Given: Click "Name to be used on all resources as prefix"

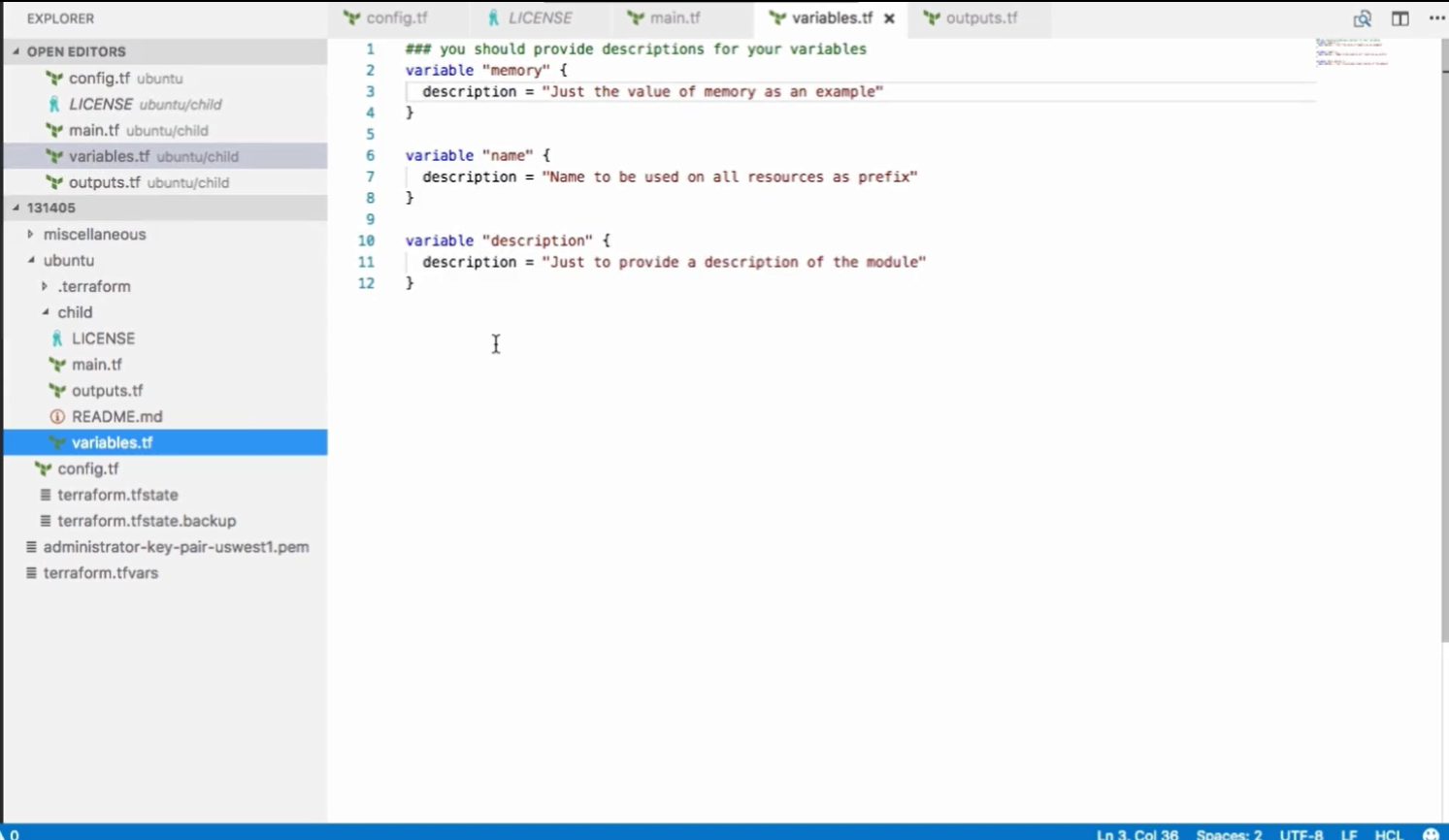Looking at the screenshot, I should click(x=730, y=177).
